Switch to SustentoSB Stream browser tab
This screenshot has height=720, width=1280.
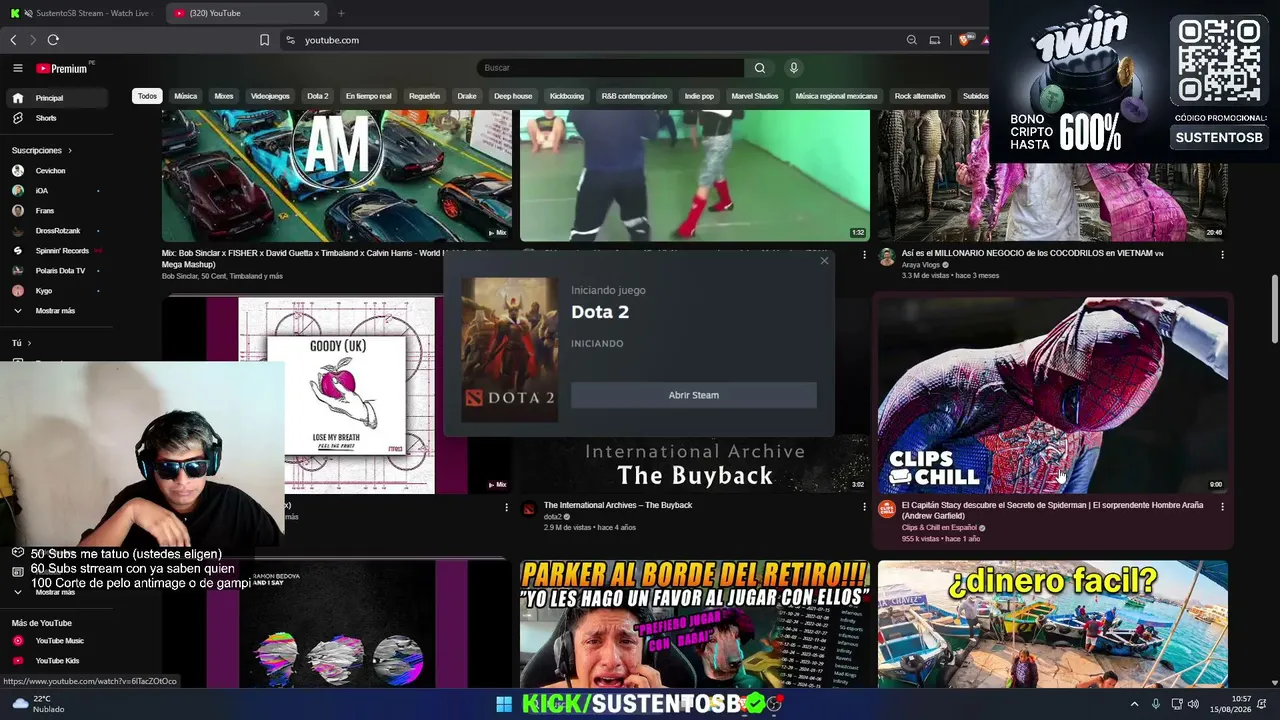pos(85,13)
